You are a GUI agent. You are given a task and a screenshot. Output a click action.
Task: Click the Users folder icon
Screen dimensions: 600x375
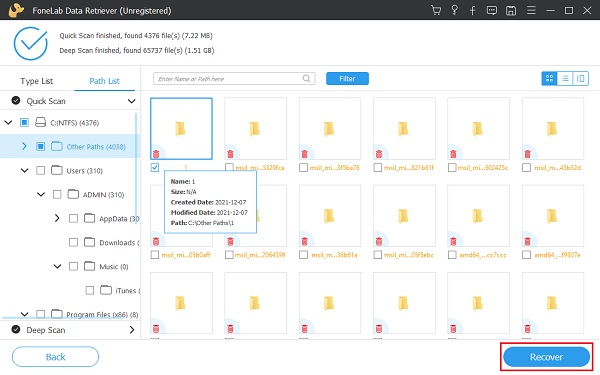[57, 170]
